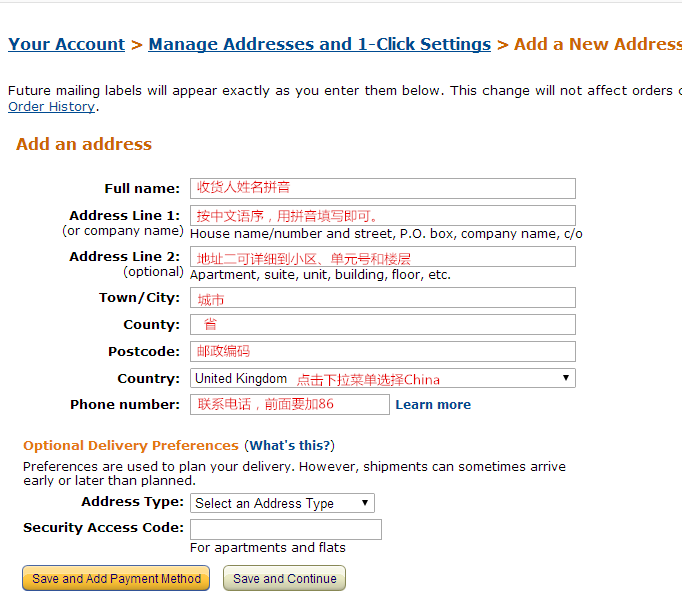Open the Order History link
Viewport: 682px width, 603px height.
point(51,107)
